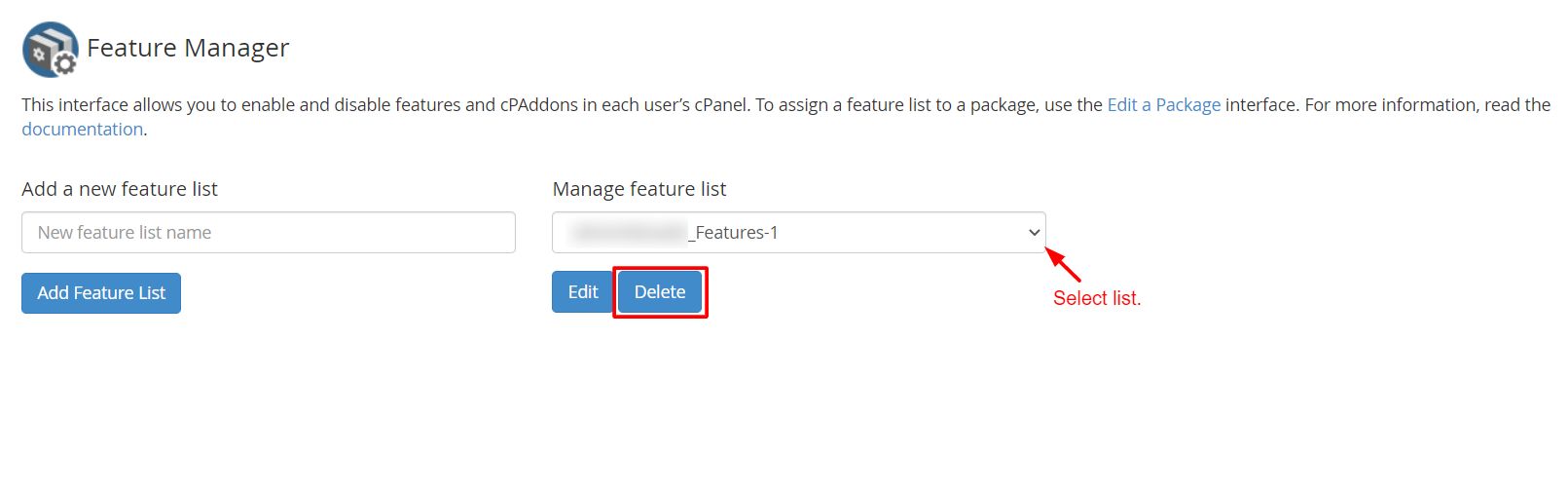Click the Delete button
The image size is (1568, 492).
coord(660,292)
